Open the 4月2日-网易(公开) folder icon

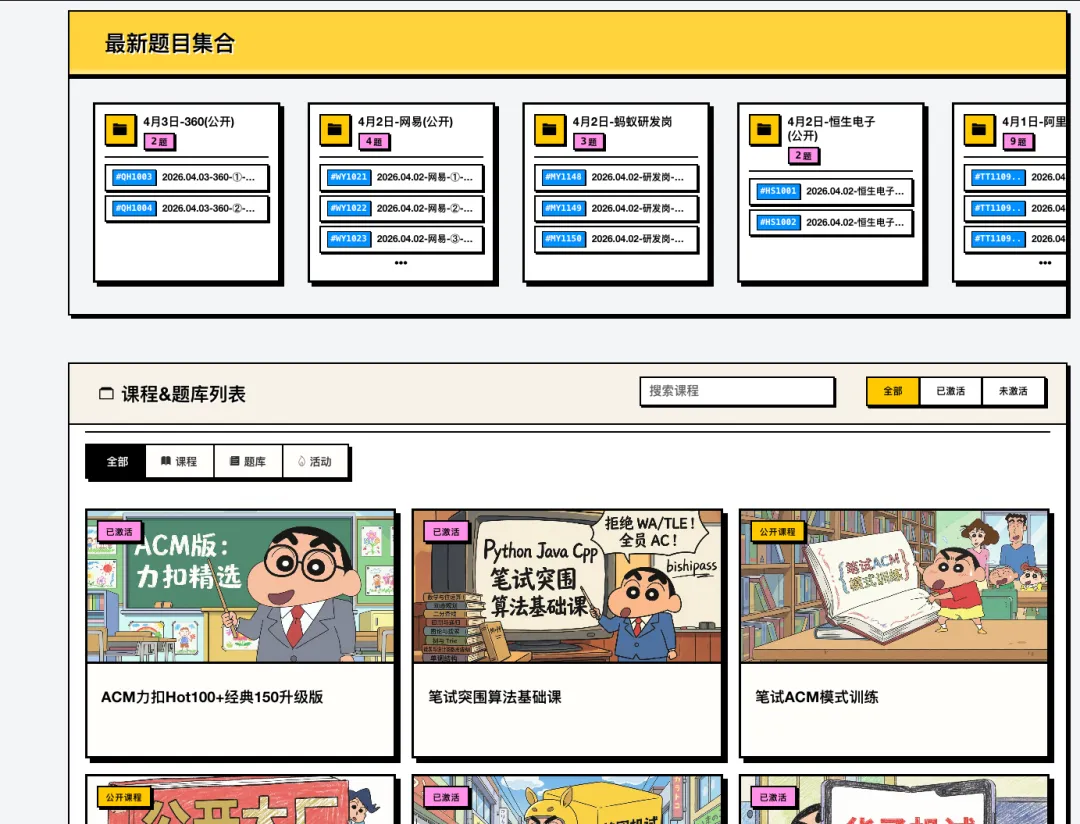point(335,130)
